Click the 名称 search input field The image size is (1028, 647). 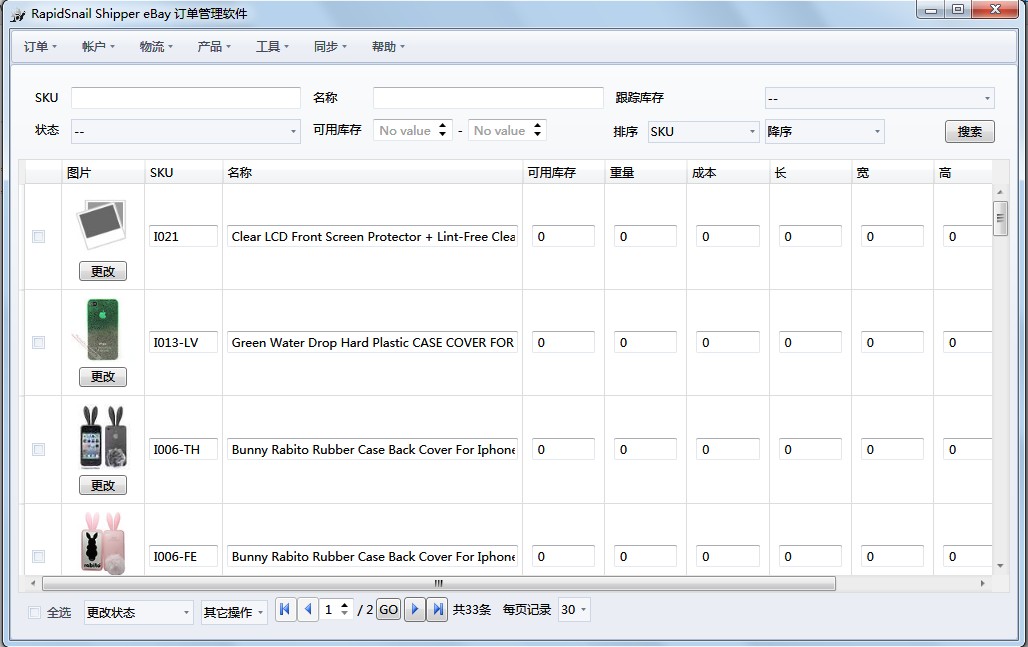(488, 98)
